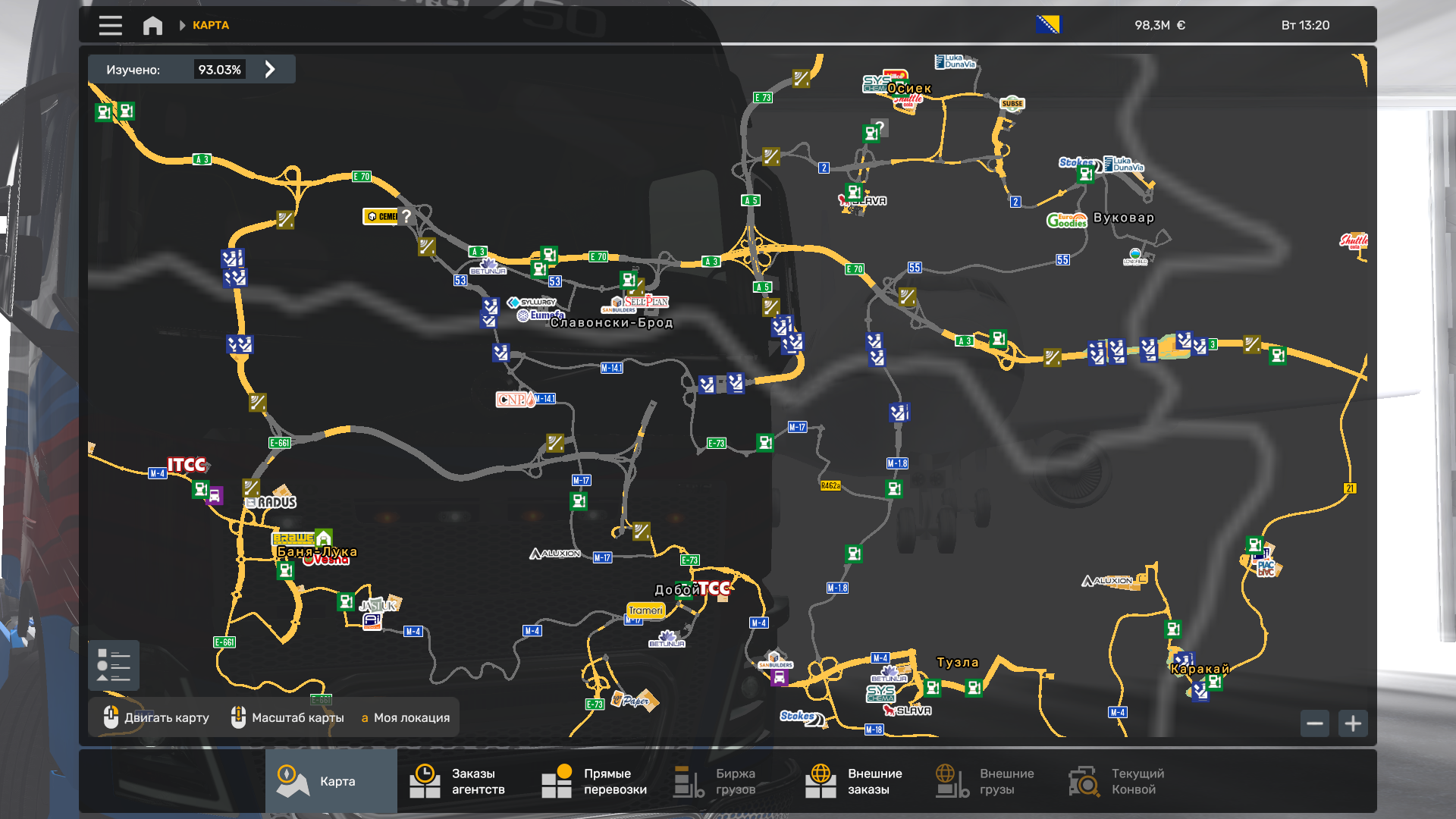Click the КАРТА breadcrumb label
This screenshot has height=819, width=1456.
(211, 26)
